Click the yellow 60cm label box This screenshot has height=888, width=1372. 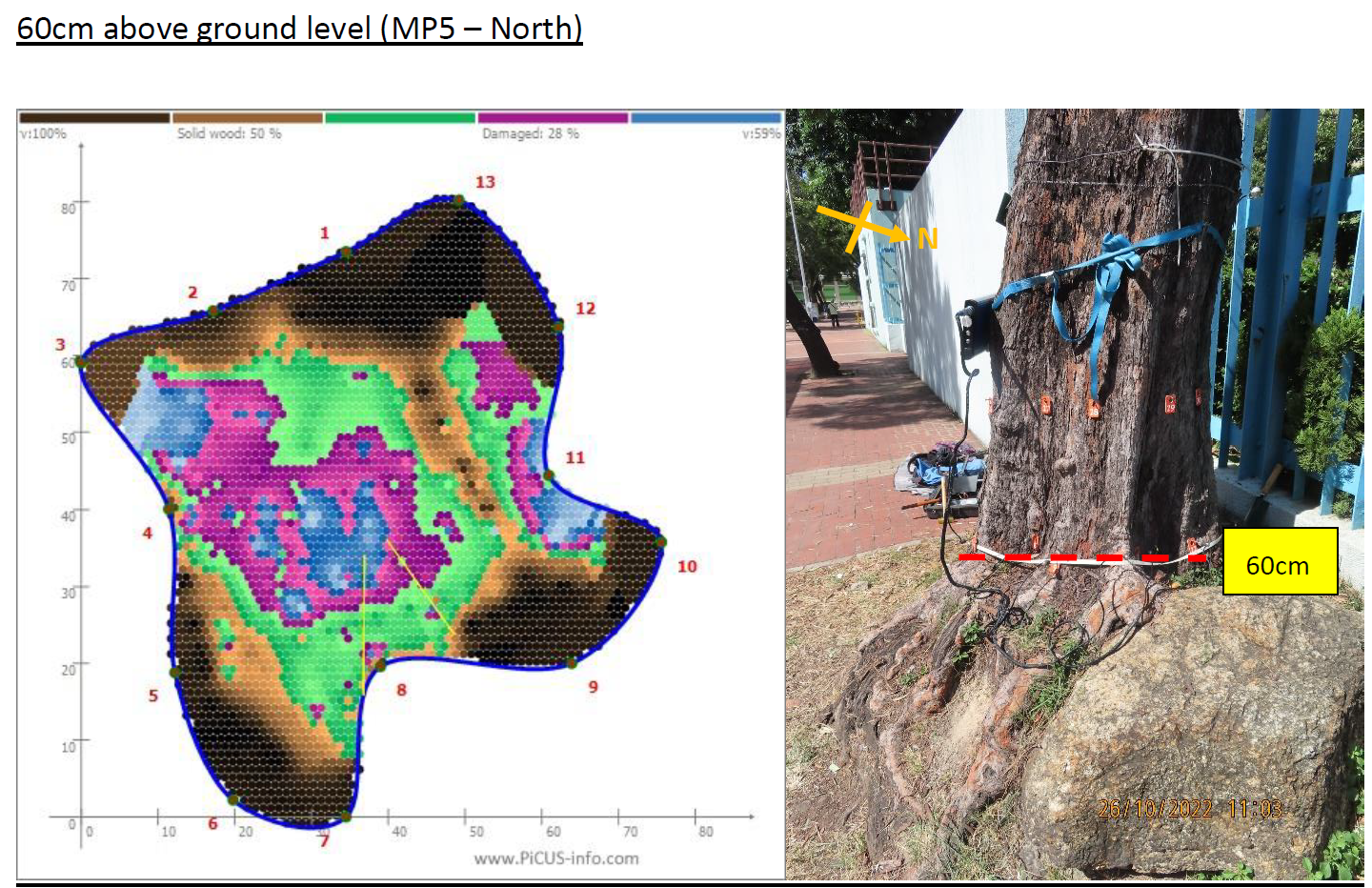click(1279, 565)
